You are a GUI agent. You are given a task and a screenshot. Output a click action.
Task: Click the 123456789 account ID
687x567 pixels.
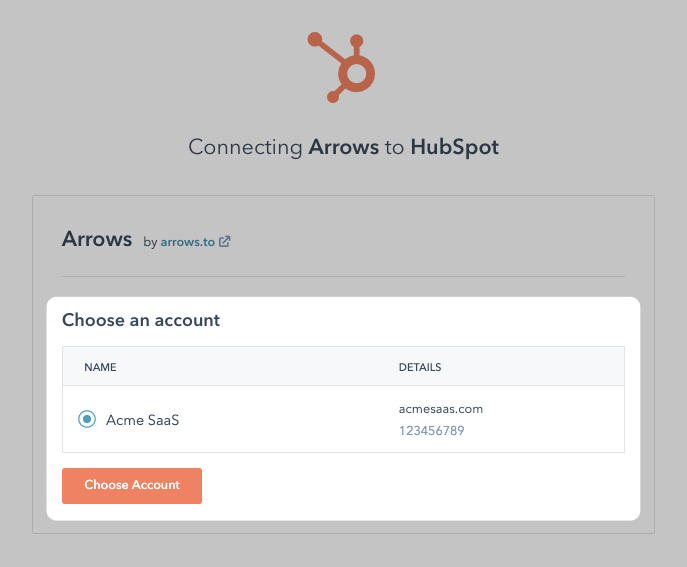pos(431,431)
